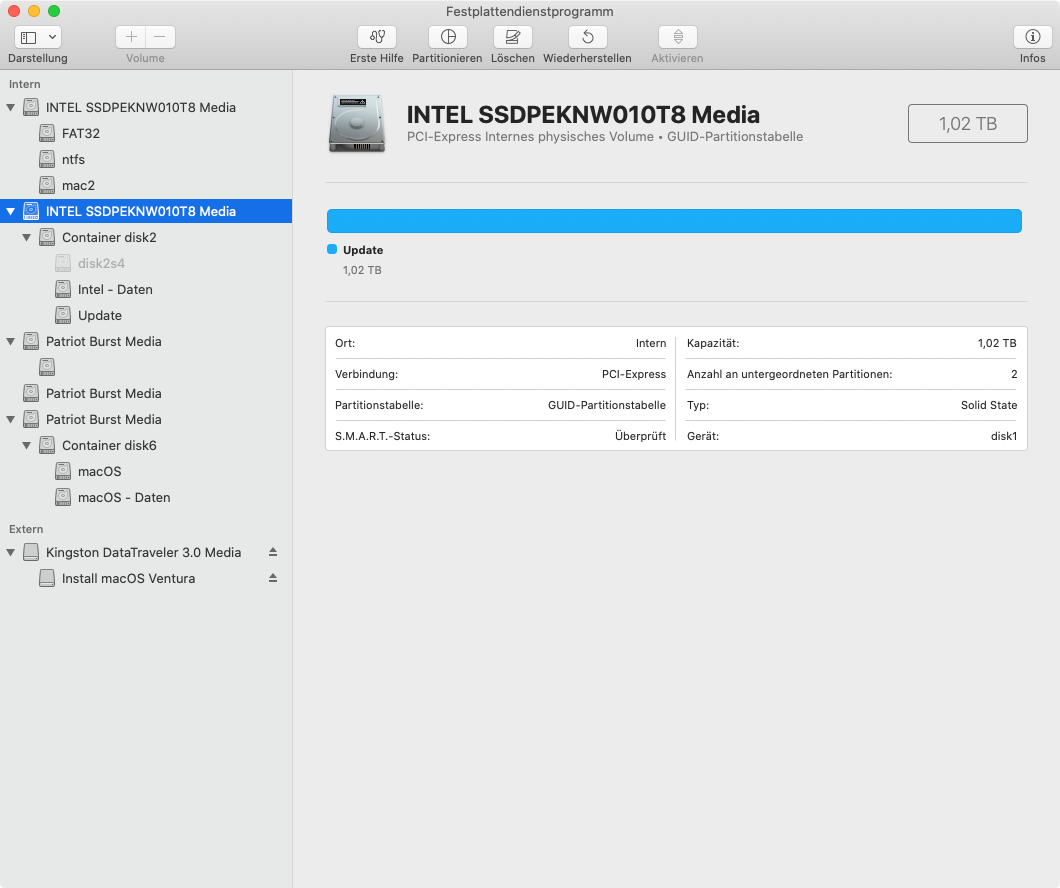Collapse the Container disk2 tree node
Viewport: 1060px width, 888px height.
(x=27, y=238)
